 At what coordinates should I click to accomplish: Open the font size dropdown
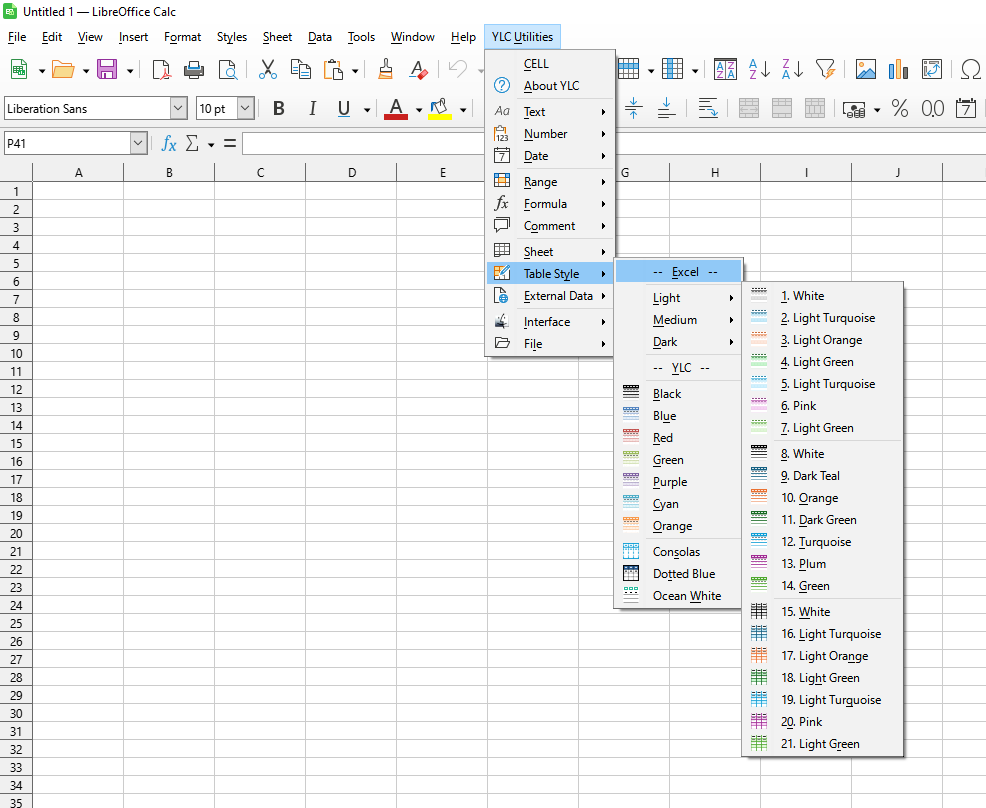tap(245, 108)
